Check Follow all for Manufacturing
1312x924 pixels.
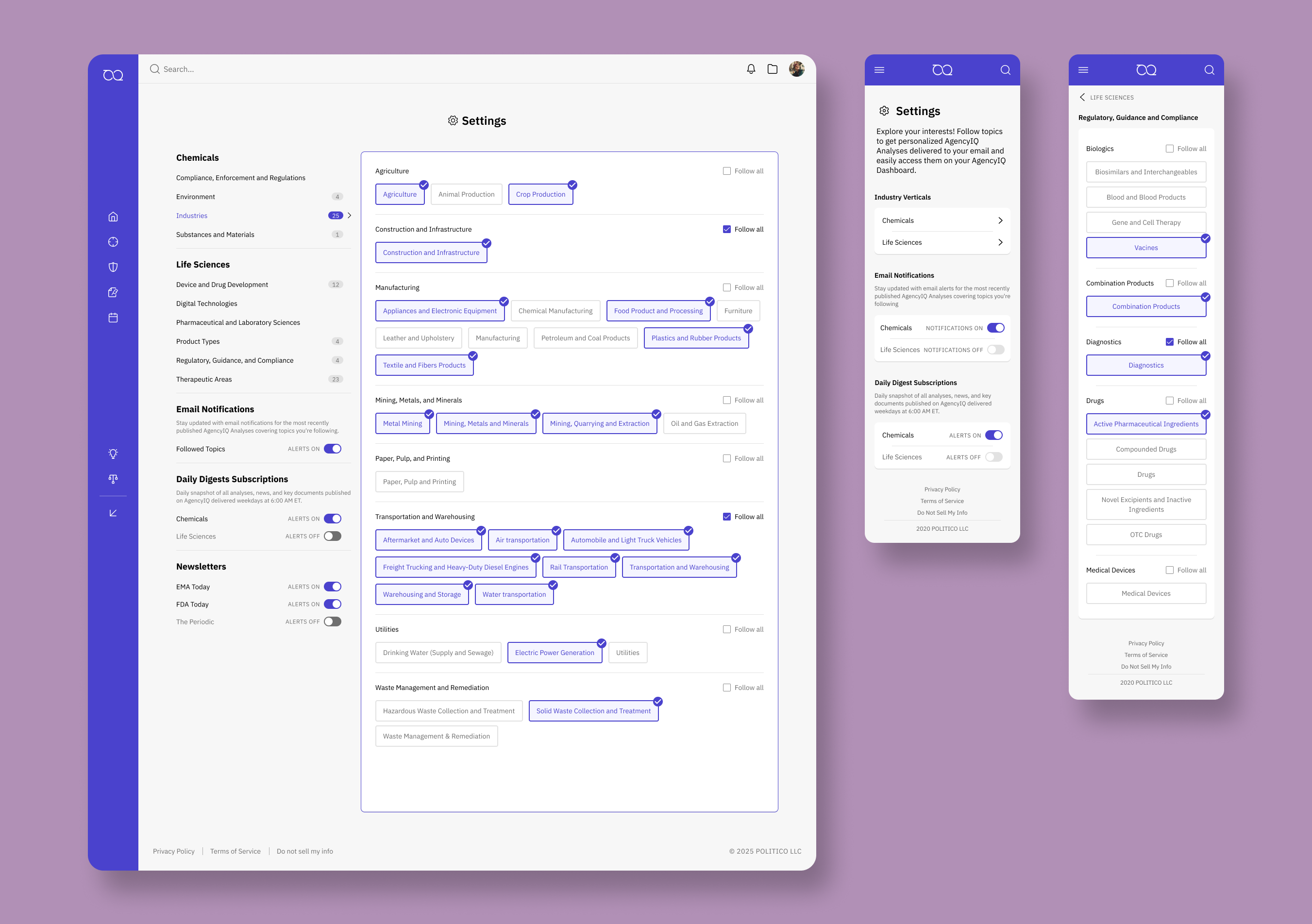(x=726, y=287)
